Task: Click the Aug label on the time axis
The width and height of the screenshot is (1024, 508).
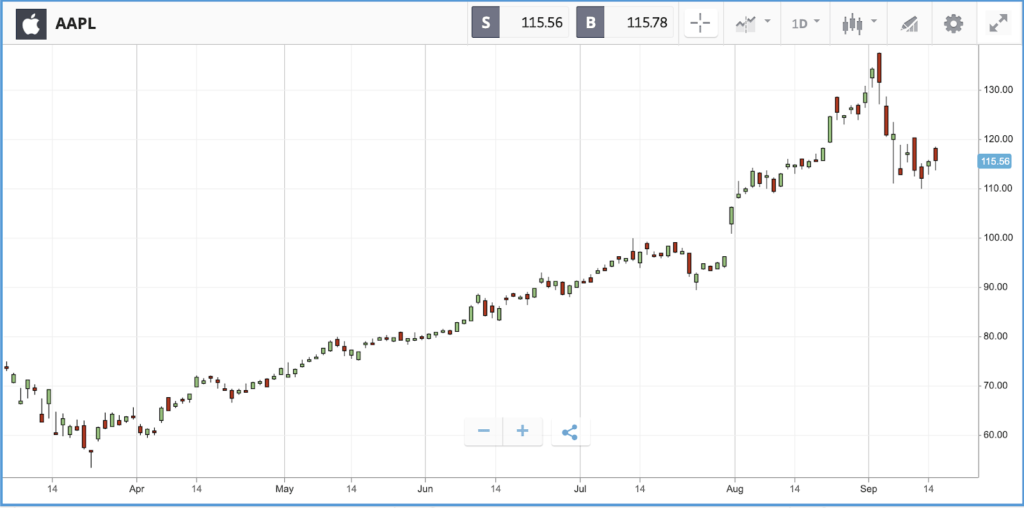Action: (735, 488)
